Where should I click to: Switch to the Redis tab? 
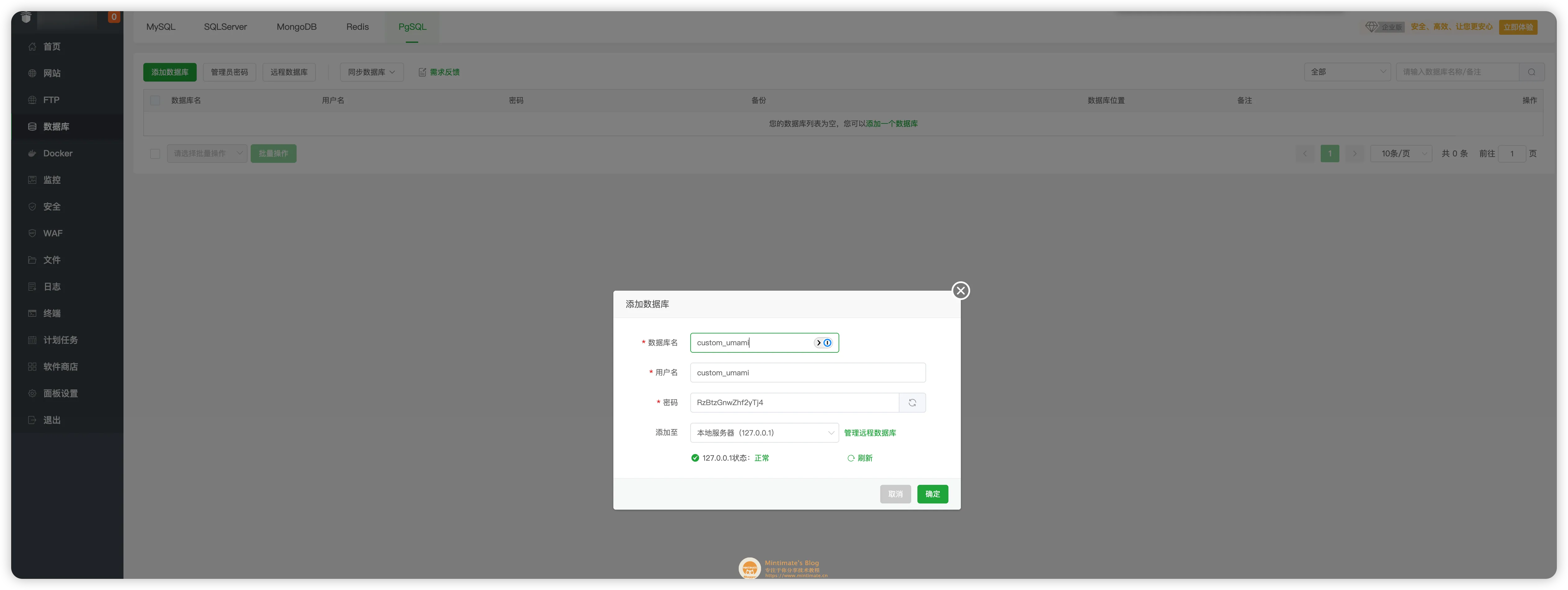coord(357,27)
